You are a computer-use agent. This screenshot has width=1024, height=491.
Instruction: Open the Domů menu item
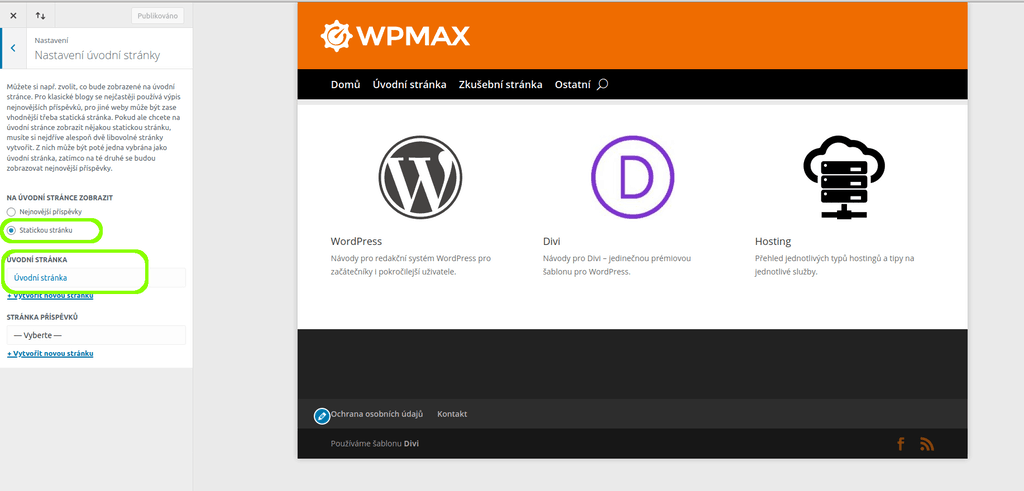coord(345,84)
